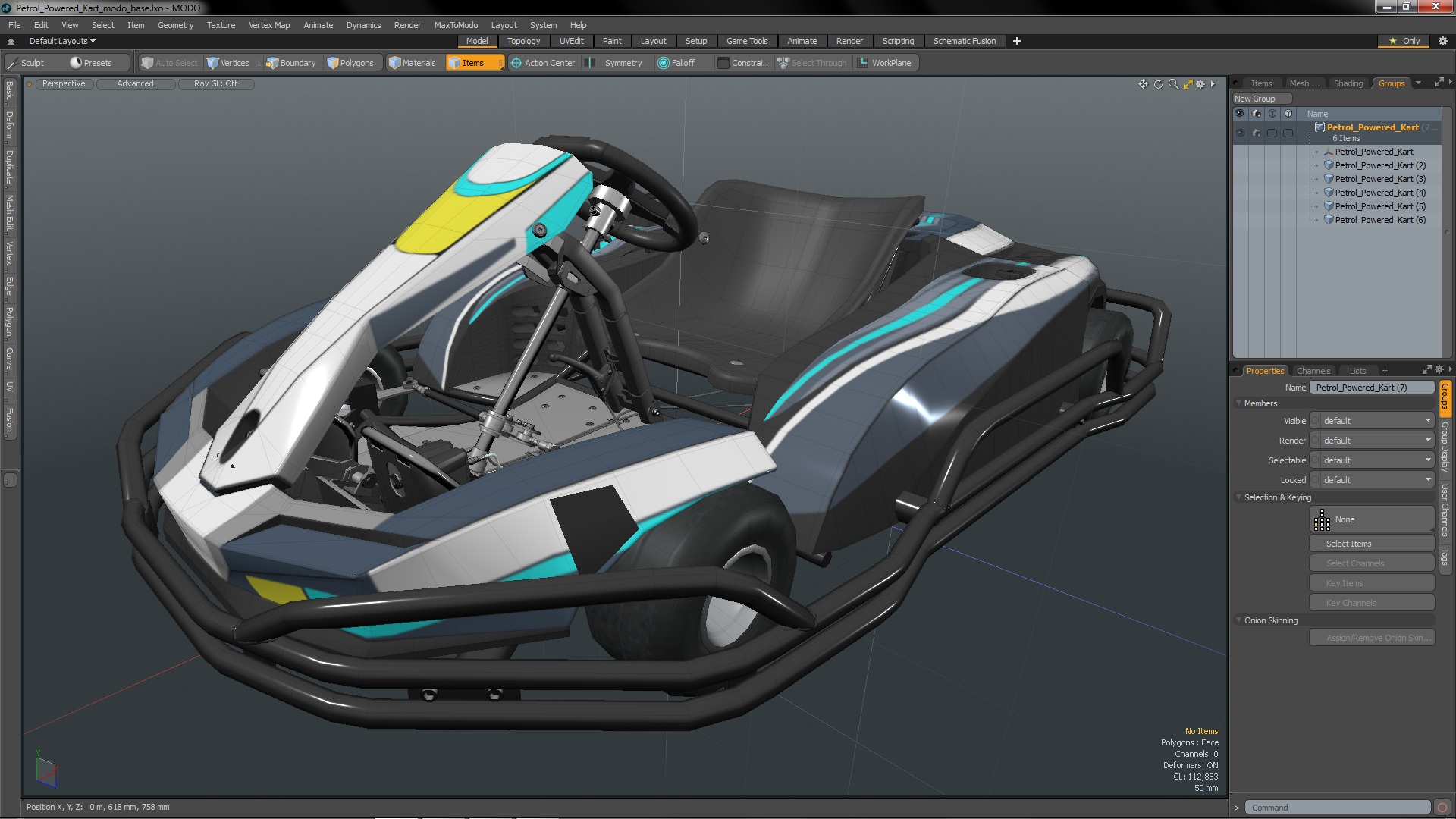Viewport: 1456px width, 819px height.
Task: Open the vertical Group Display side tab
Action: pos(1445,447)
